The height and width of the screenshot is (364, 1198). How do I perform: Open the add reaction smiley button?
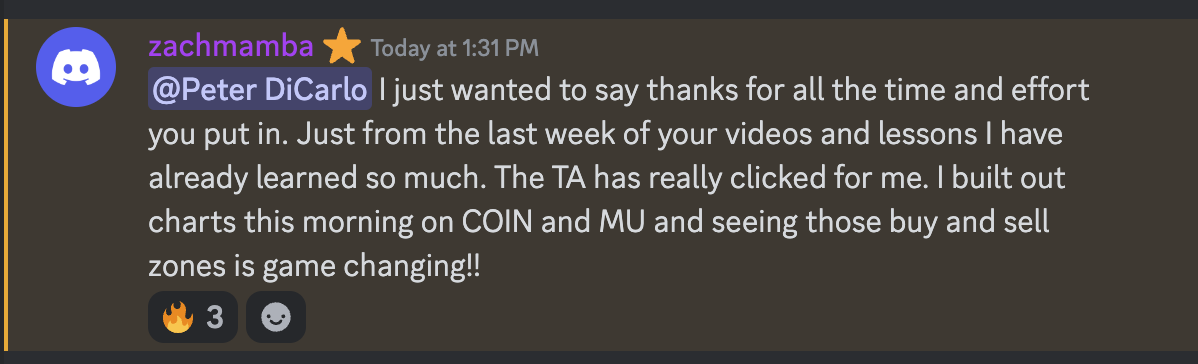tap(276, 317)
